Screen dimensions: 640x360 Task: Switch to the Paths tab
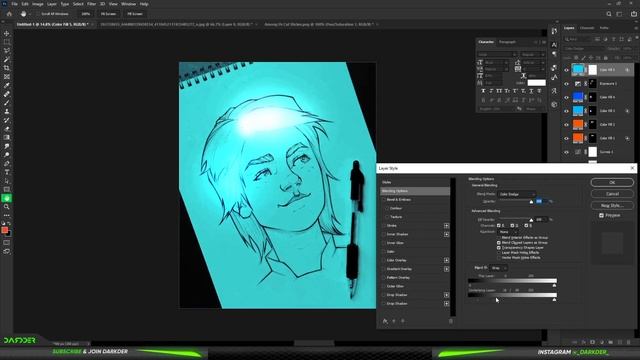click(604, 28)
